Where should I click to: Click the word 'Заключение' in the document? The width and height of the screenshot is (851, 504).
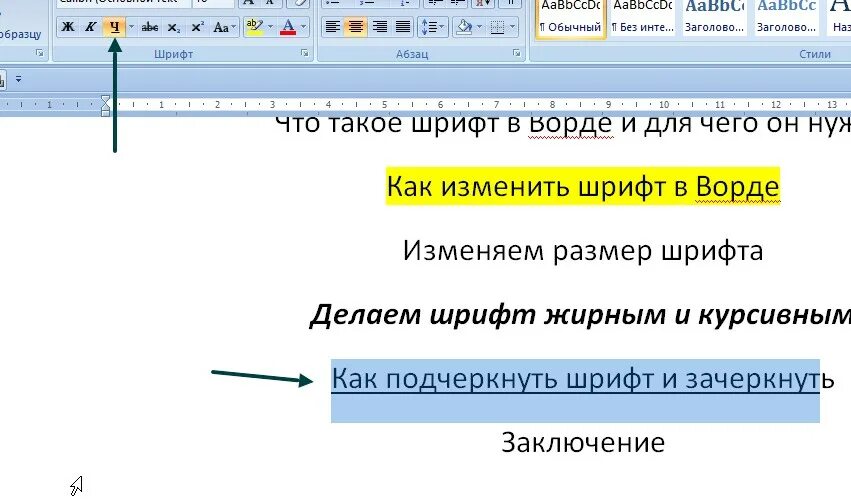pos(583,443)
